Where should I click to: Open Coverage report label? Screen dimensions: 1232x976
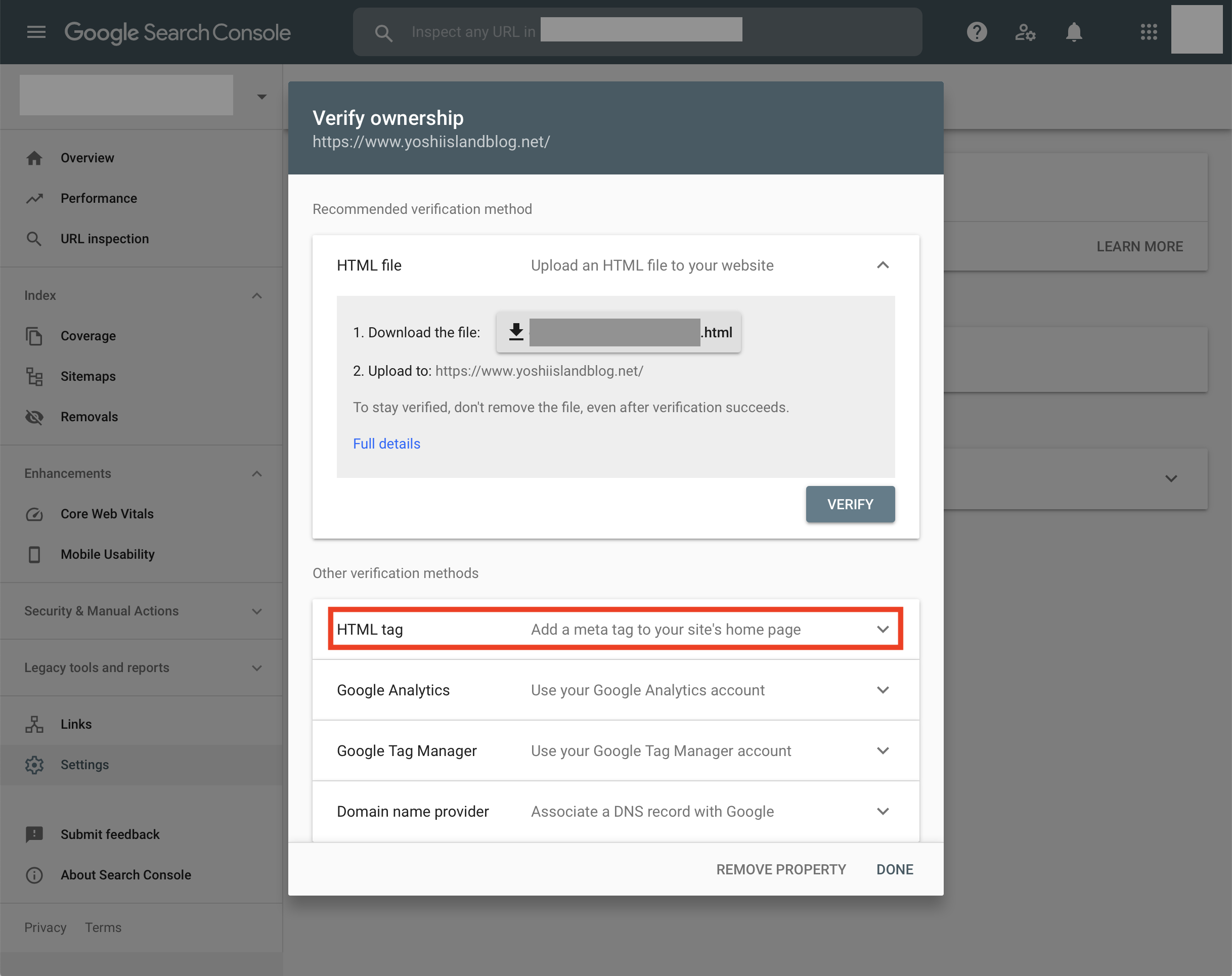[88, 336]
